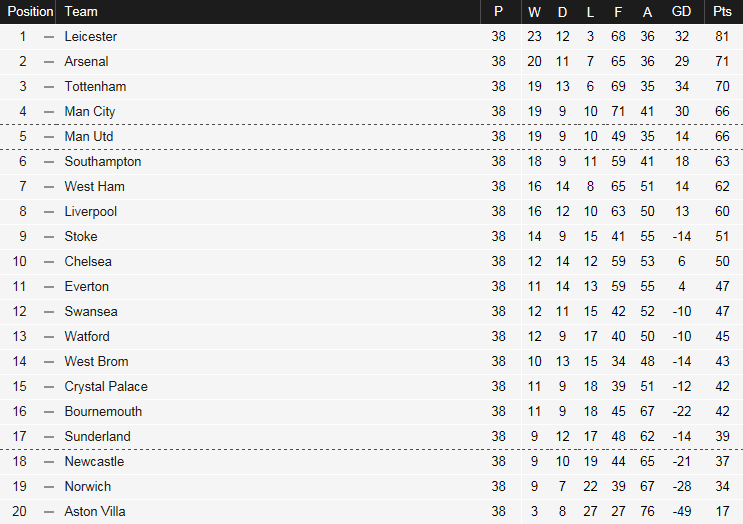Image resolution: width=743 pixels, height=524 pixels.
Task: Select the Arsenal team row
Action: tap(86, 61)
